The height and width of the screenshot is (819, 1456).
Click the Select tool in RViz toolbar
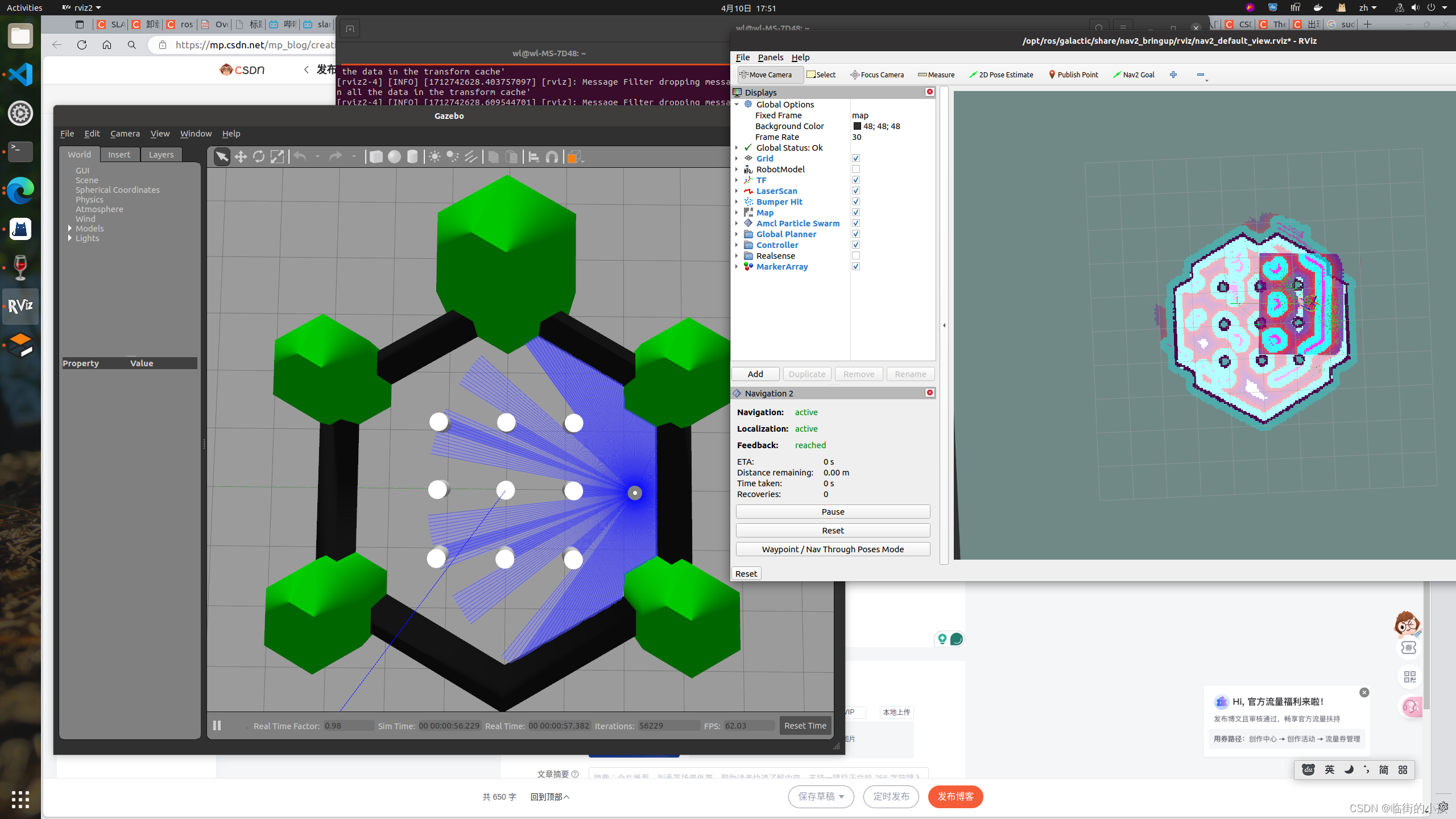pyautogui.click(x=821, y=74)
